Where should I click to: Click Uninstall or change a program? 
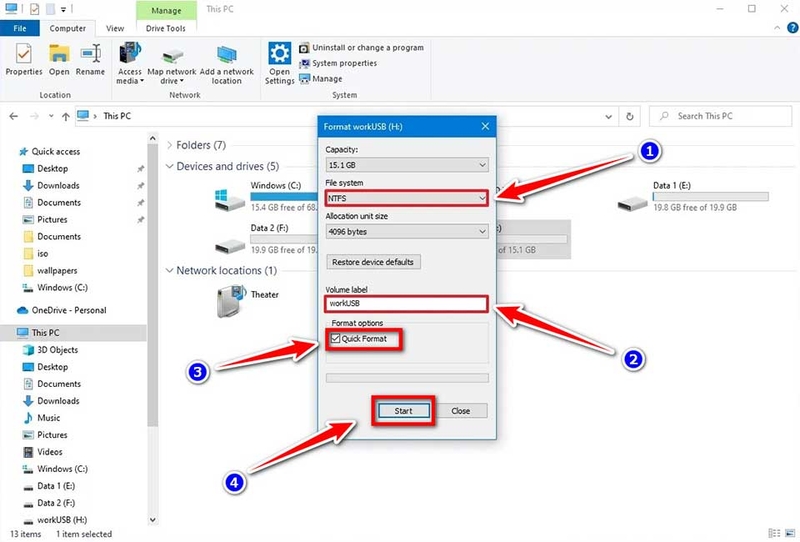[x=362, y=47]
